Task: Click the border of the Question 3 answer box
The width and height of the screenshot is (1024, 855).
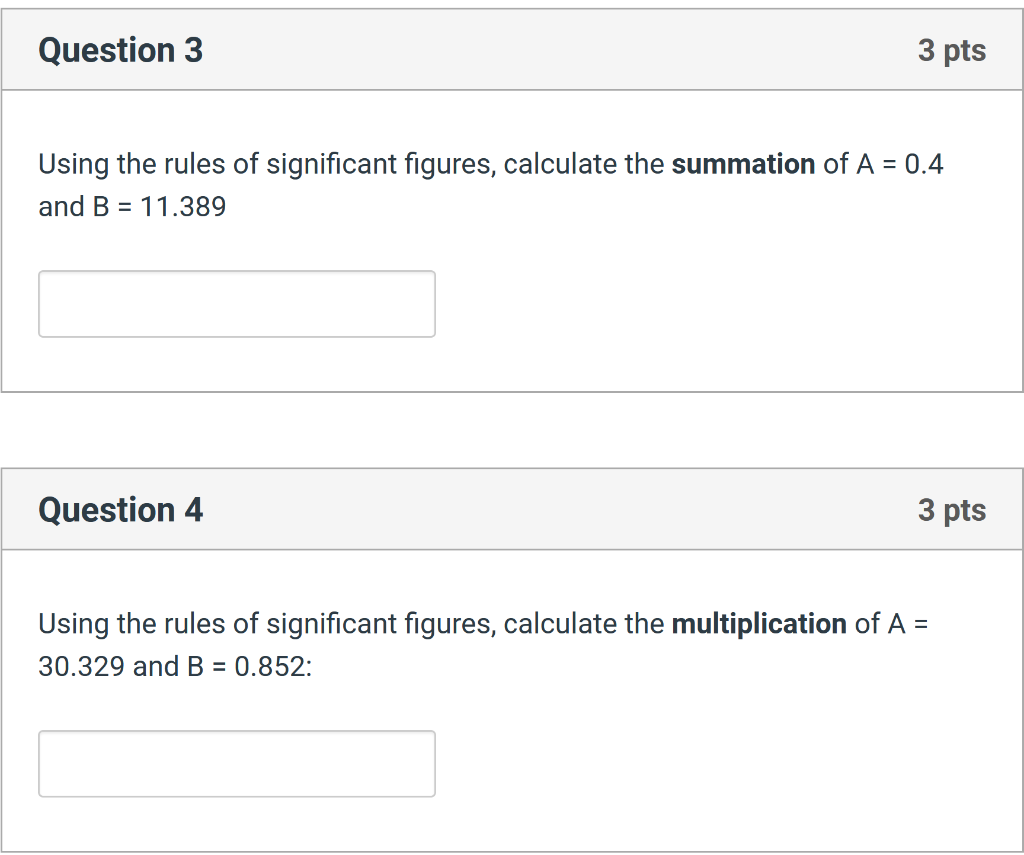Action: coord(236,271)
